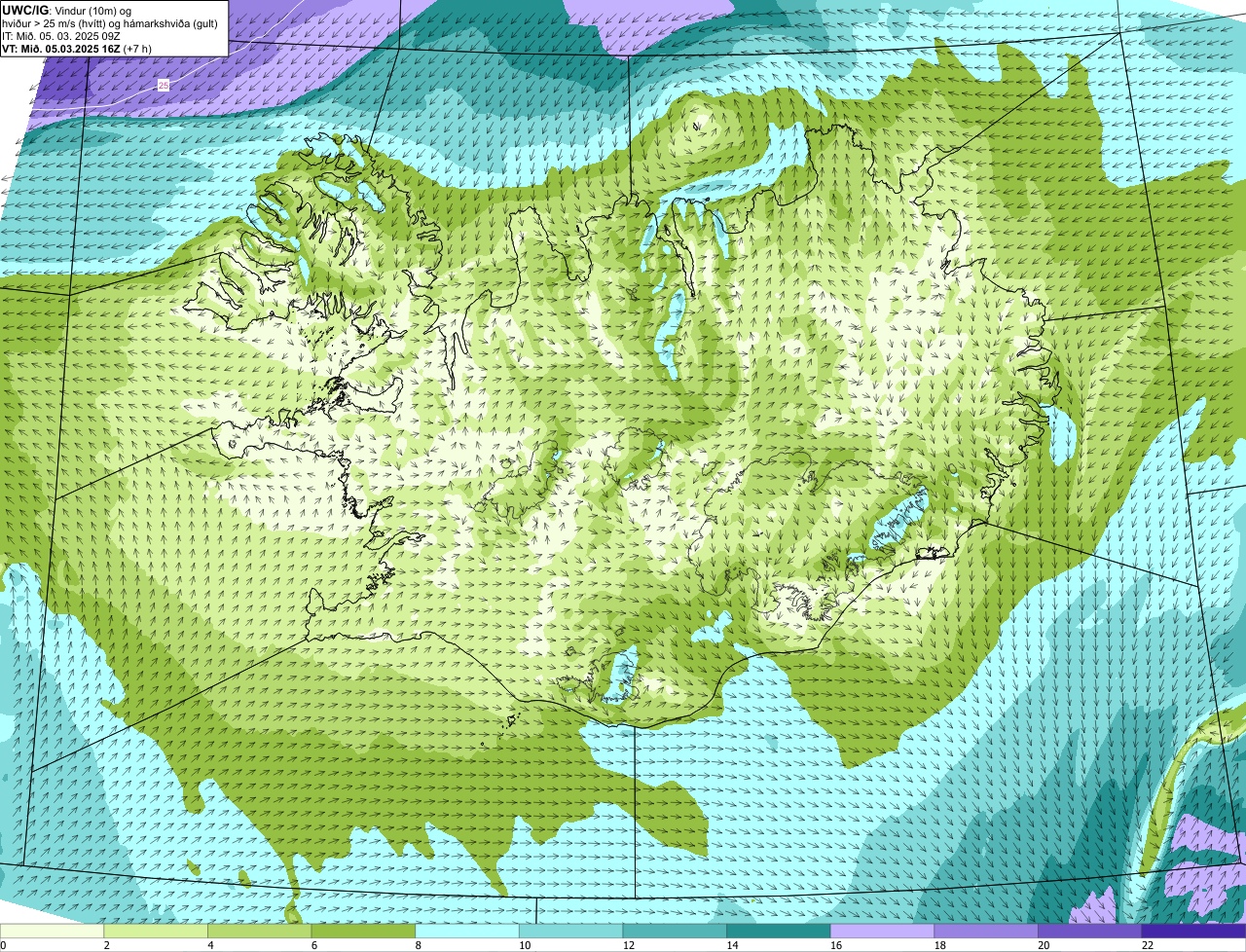The width and height of the screenshot is (1246, 952).
Task: Click the 20–22 m/s purple legend swatch
Action: 1090,931
